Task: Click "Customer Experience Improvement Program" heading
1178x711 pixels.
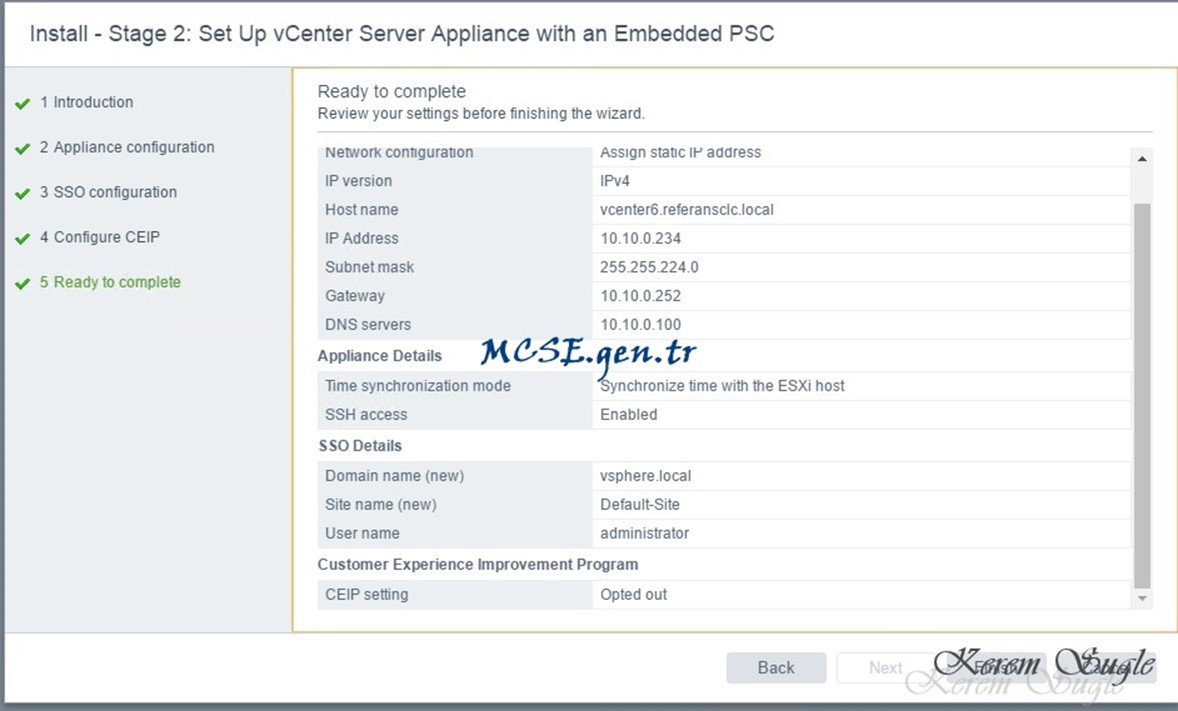Action: tap(478, 564)
